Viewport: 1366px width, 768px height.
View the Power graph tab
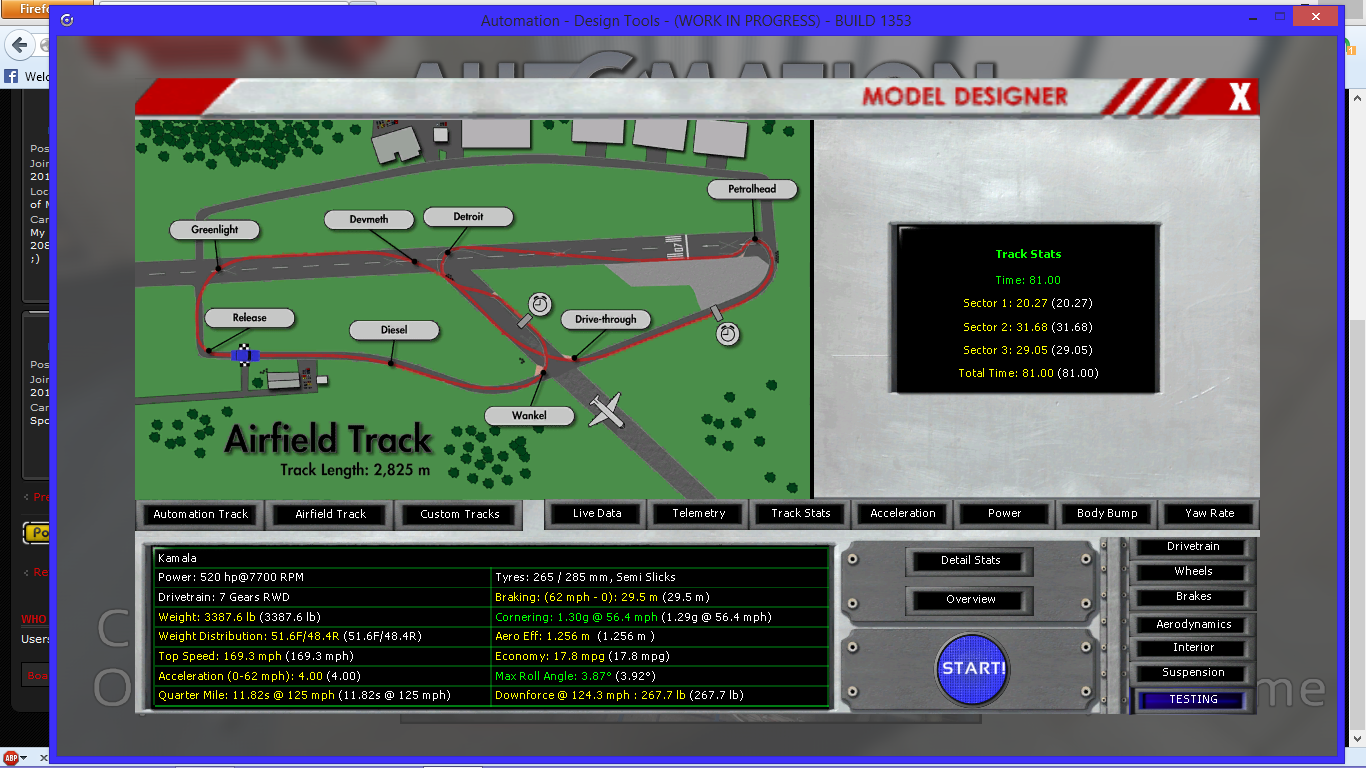coord(1005,513)
